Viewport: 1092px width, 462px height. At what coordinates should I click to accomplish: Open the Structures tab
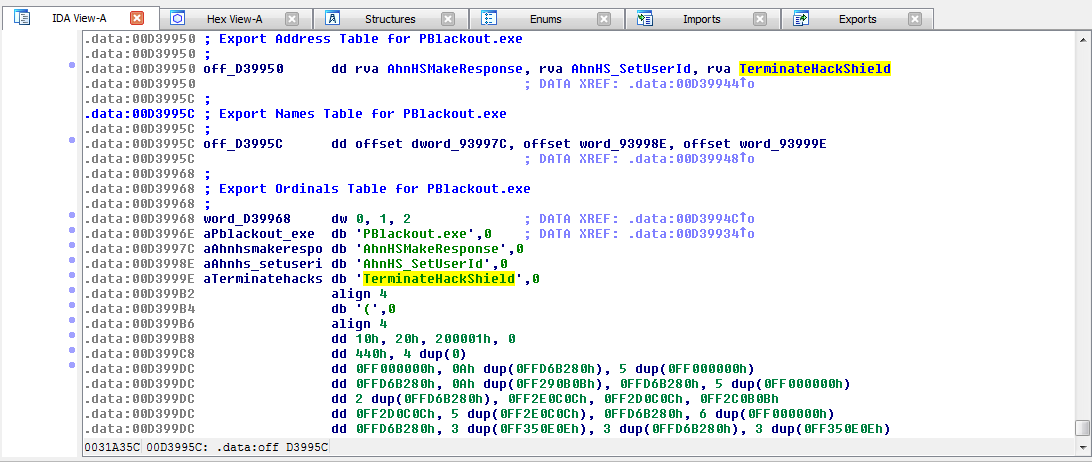390,19
